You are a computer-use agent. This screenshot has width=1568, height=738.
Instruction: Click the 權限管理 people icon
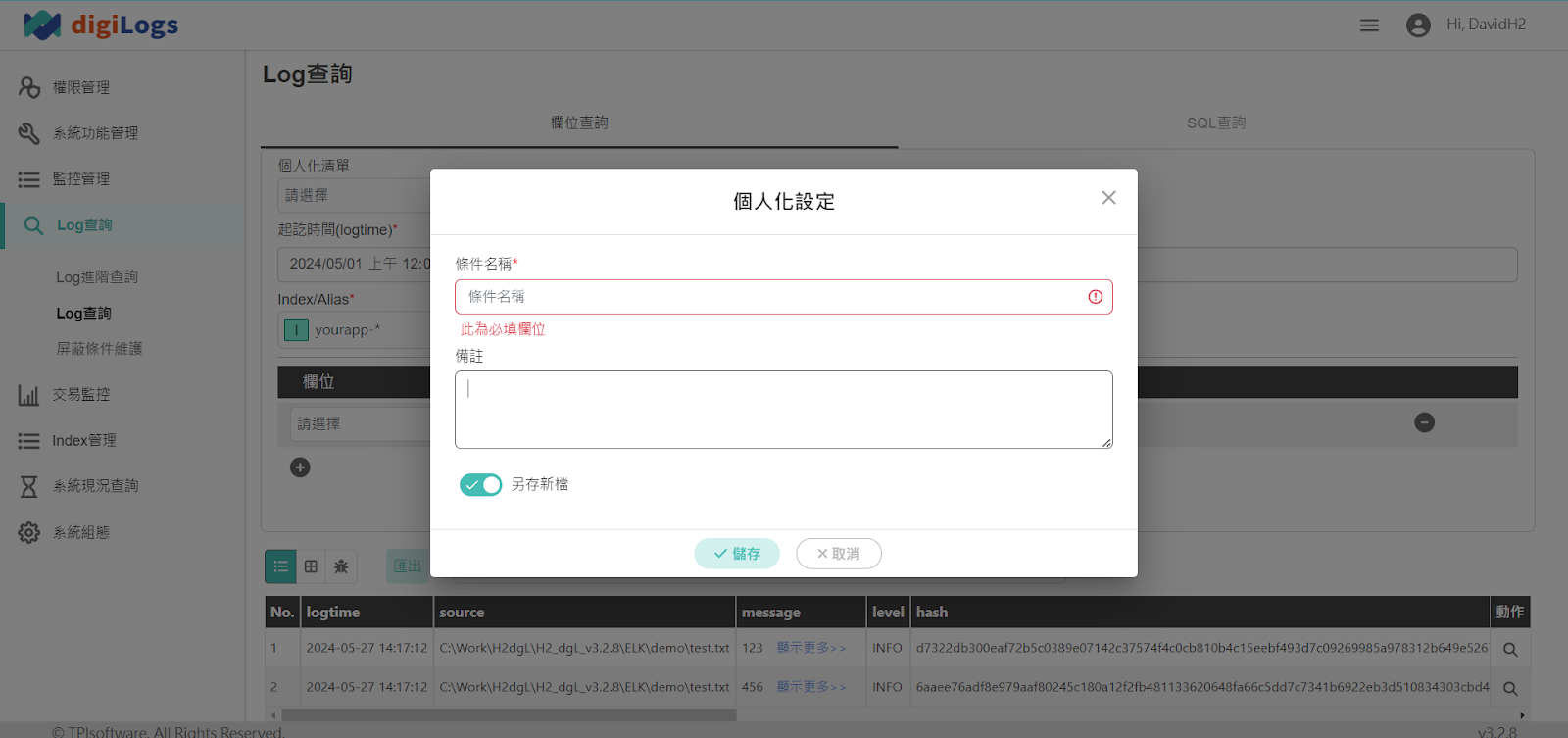coord(29,87)
